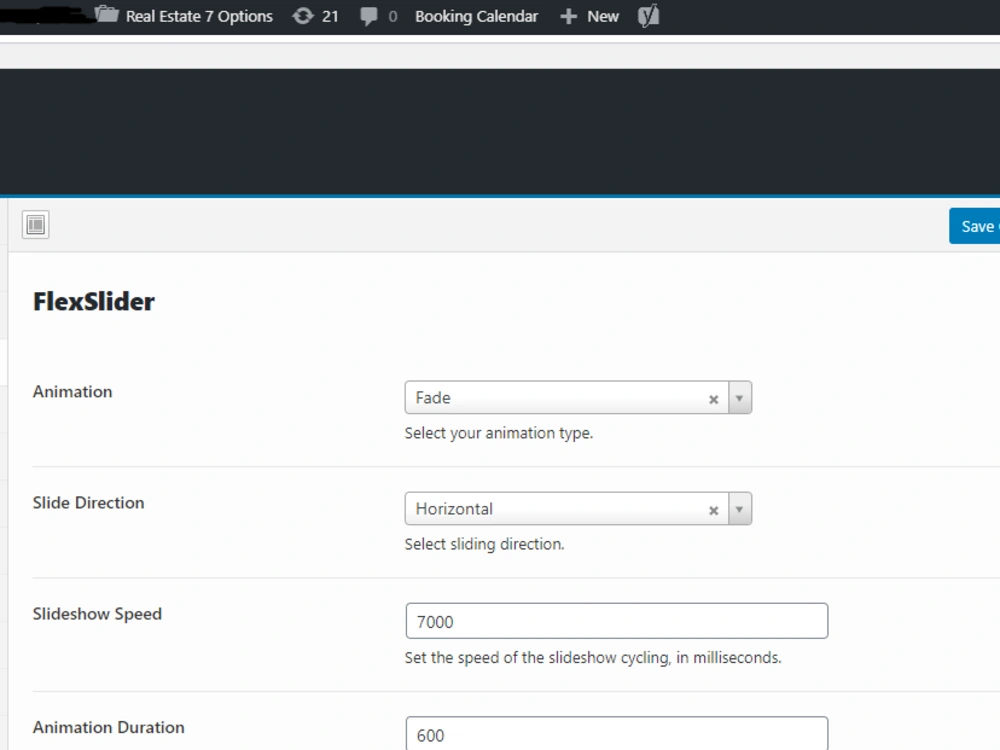The image size is (1000, 750).
Task: Click the Slideshow Speed label
Action: click(x=97, y=614)
